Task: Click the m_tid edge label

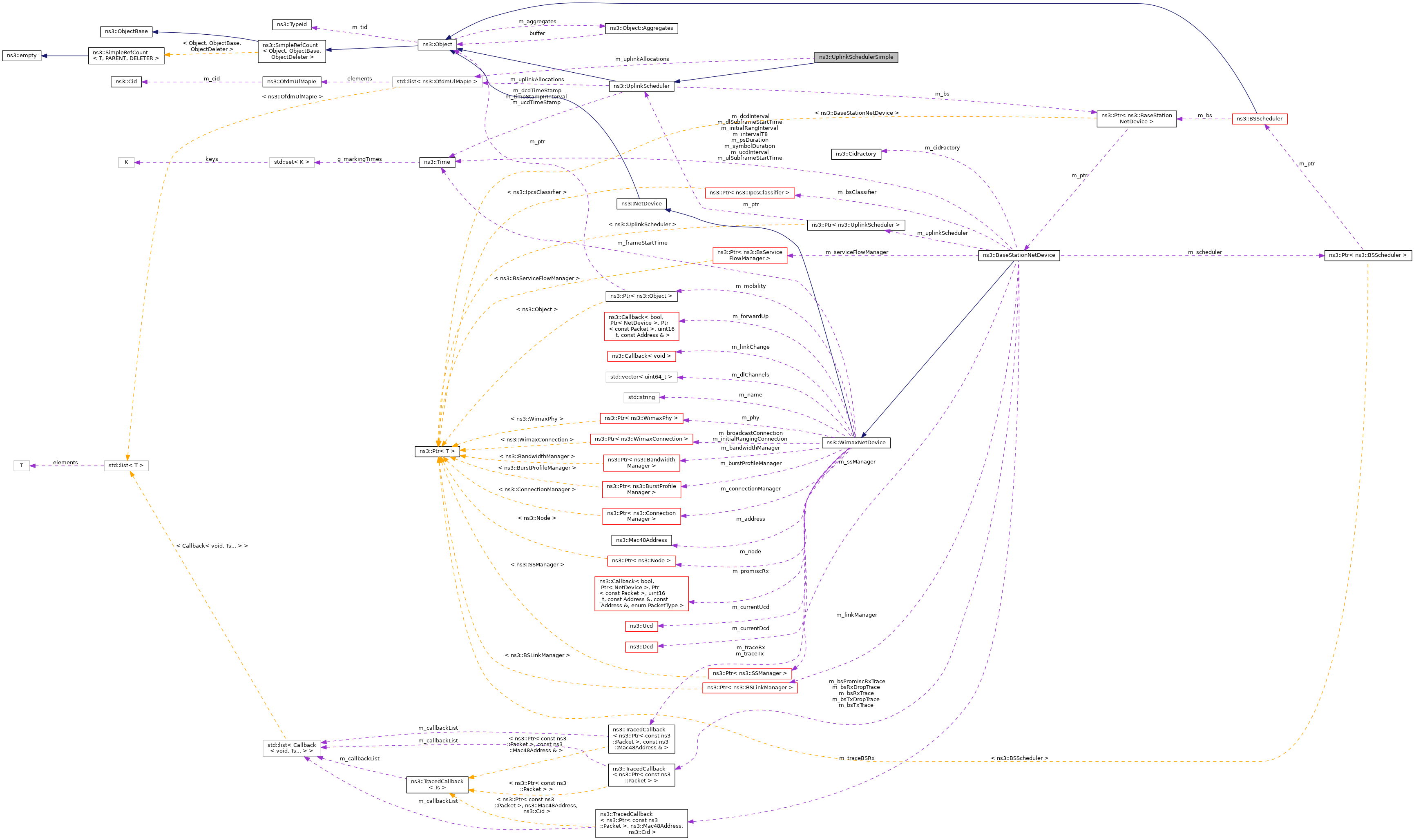Action: click(359, 27)
